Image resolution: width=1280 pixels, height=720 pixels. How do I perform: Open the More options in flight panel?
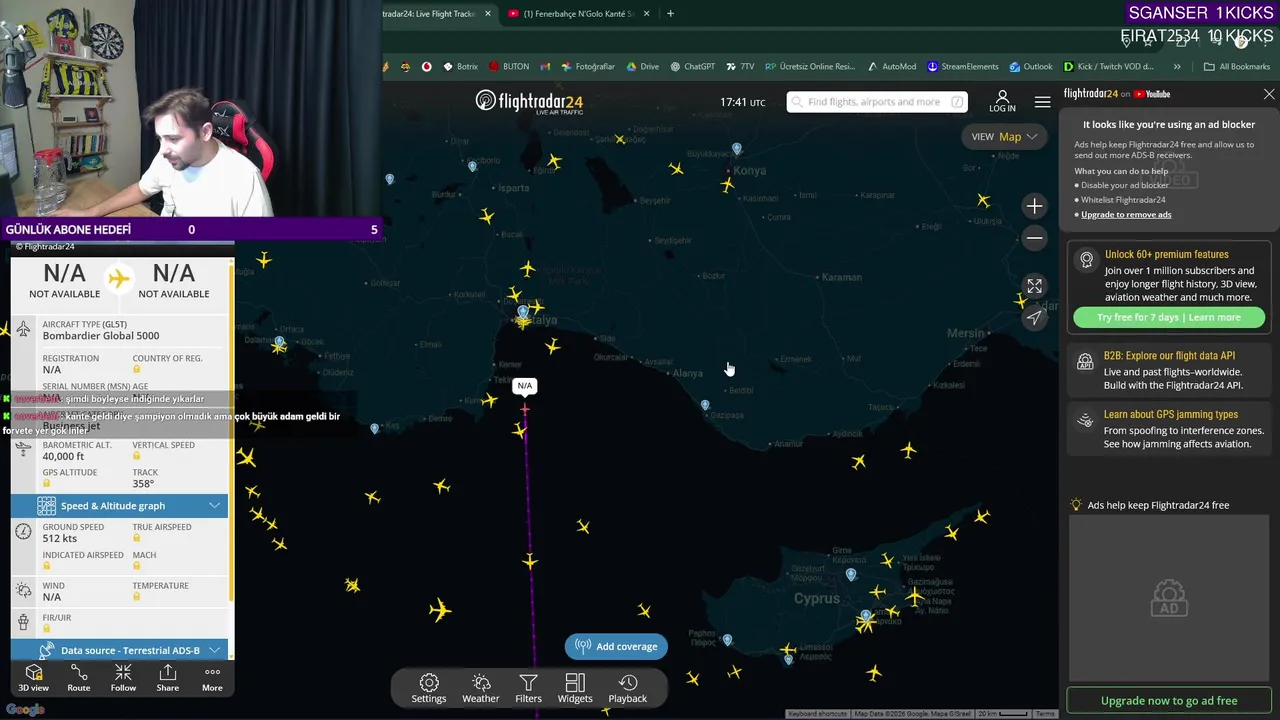click(212, 678)
